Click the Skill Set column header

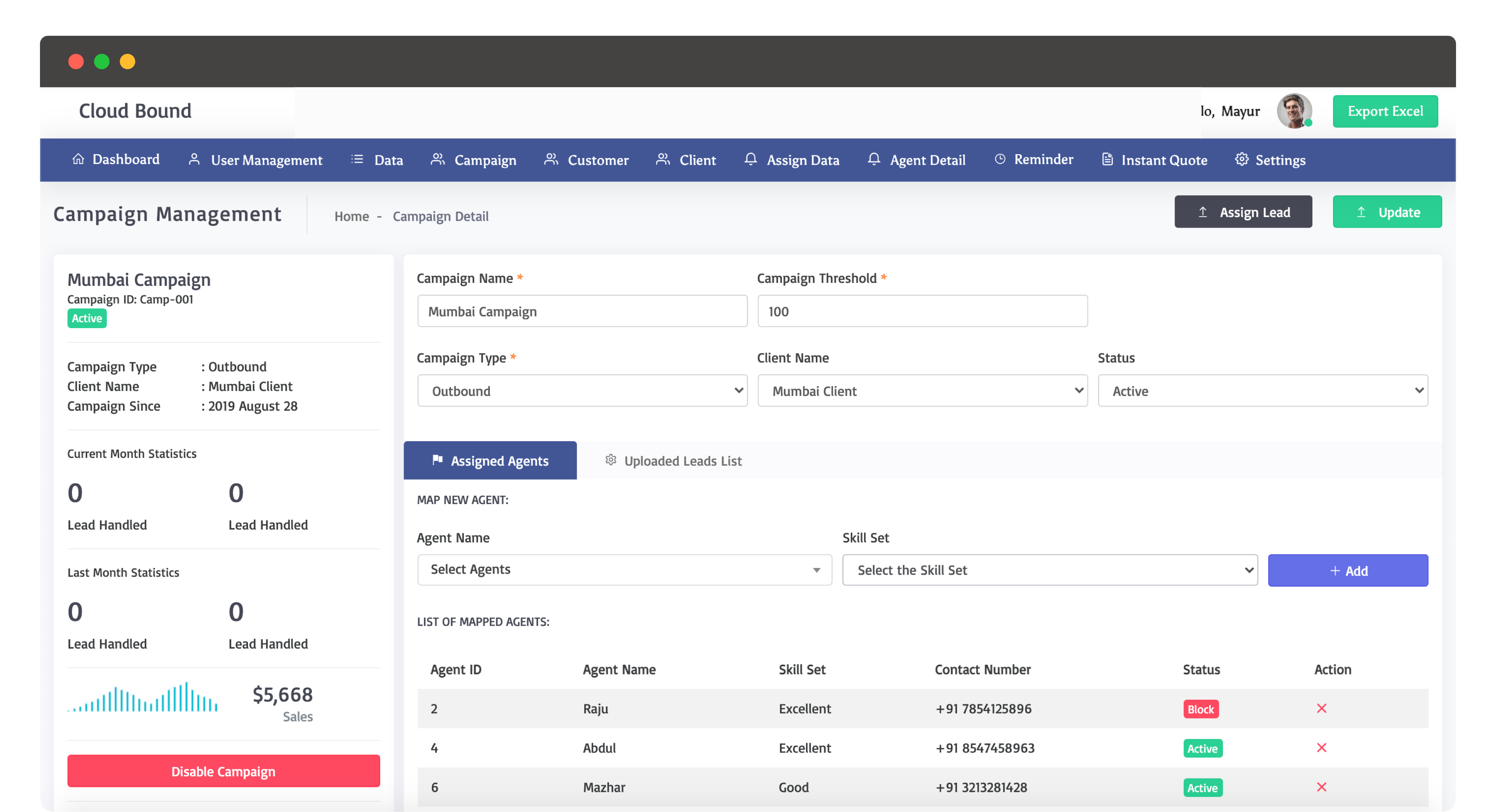click(801, 669)
